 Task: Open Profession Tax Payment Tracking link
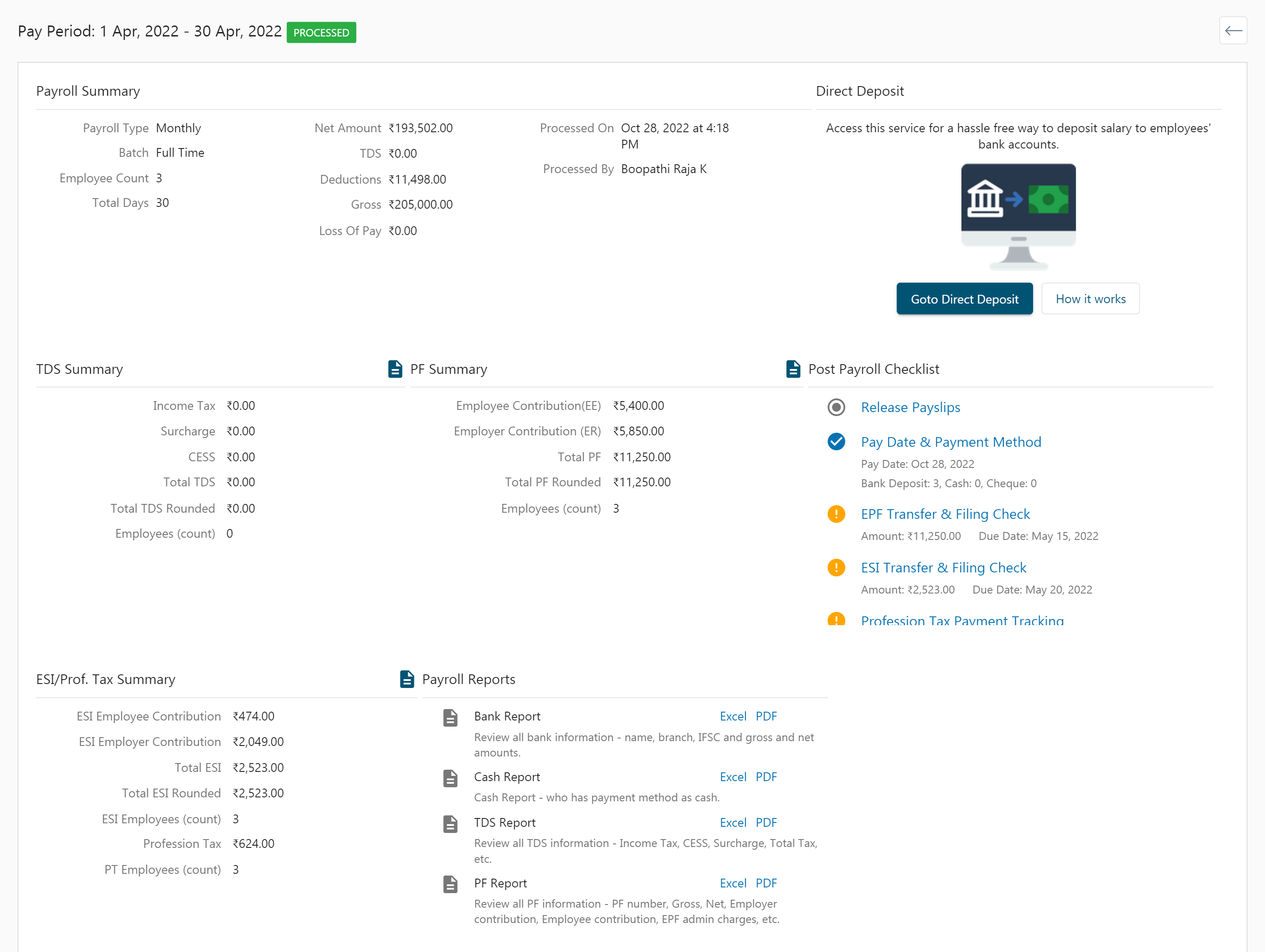tap(962, 619)
